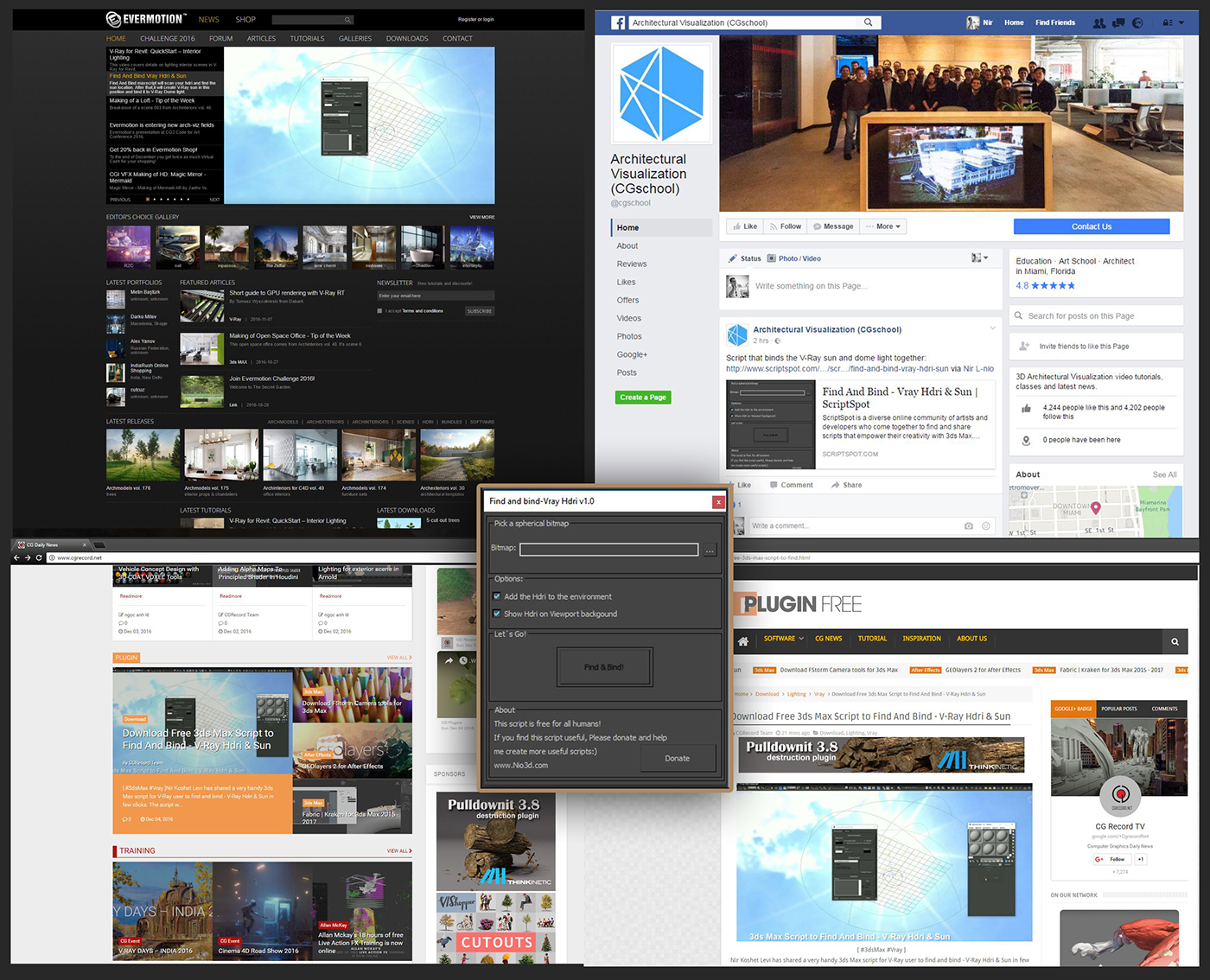Open post options chevron on CGschool post
The image size is (1210, 980).
(992, 328)
